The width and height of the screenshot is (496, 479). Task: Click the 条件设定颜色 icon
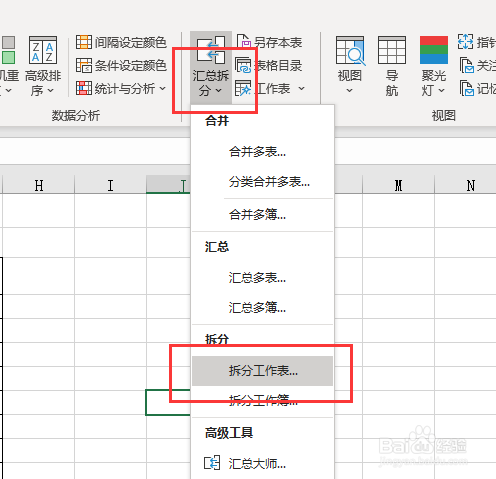(84, 65)
